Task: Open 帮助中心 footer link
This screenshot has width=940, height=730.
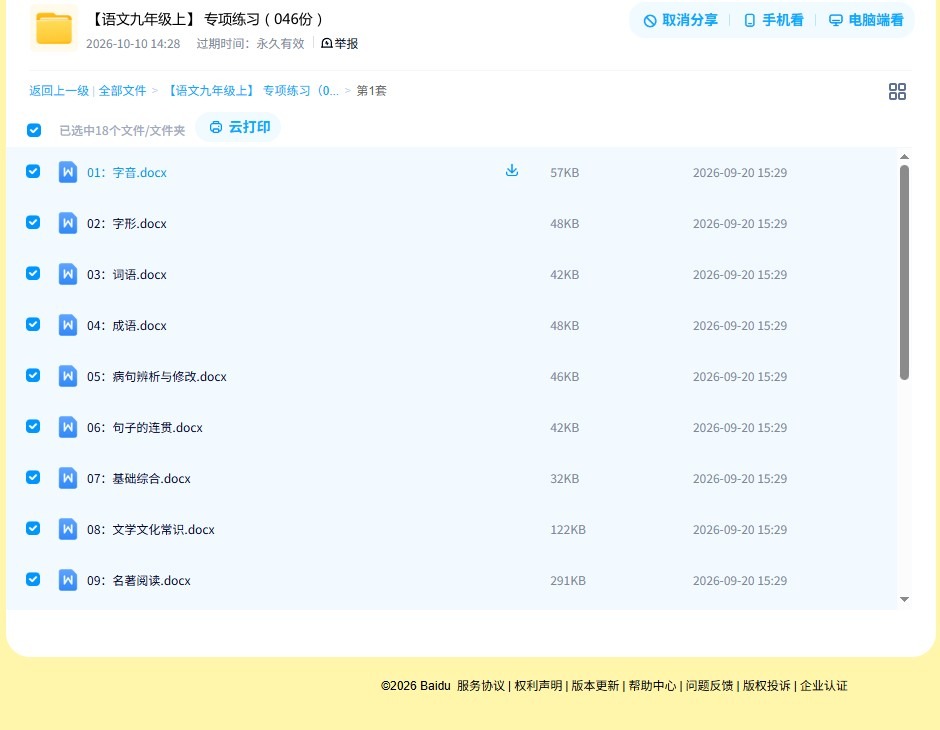Action: click(652, 686)
